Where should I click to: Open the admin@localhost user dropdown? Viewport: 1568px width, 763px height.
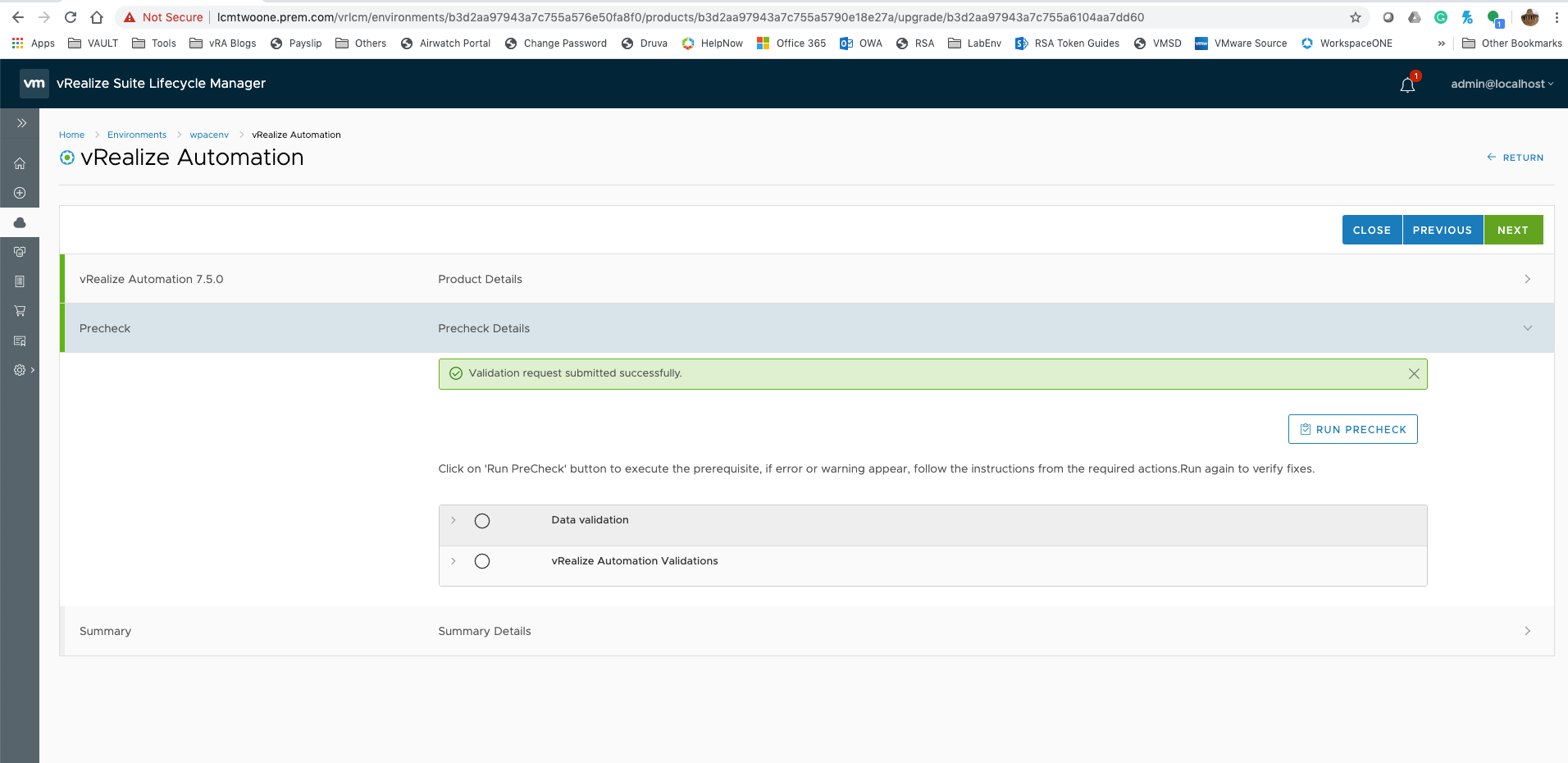[x=1502, y=84]
